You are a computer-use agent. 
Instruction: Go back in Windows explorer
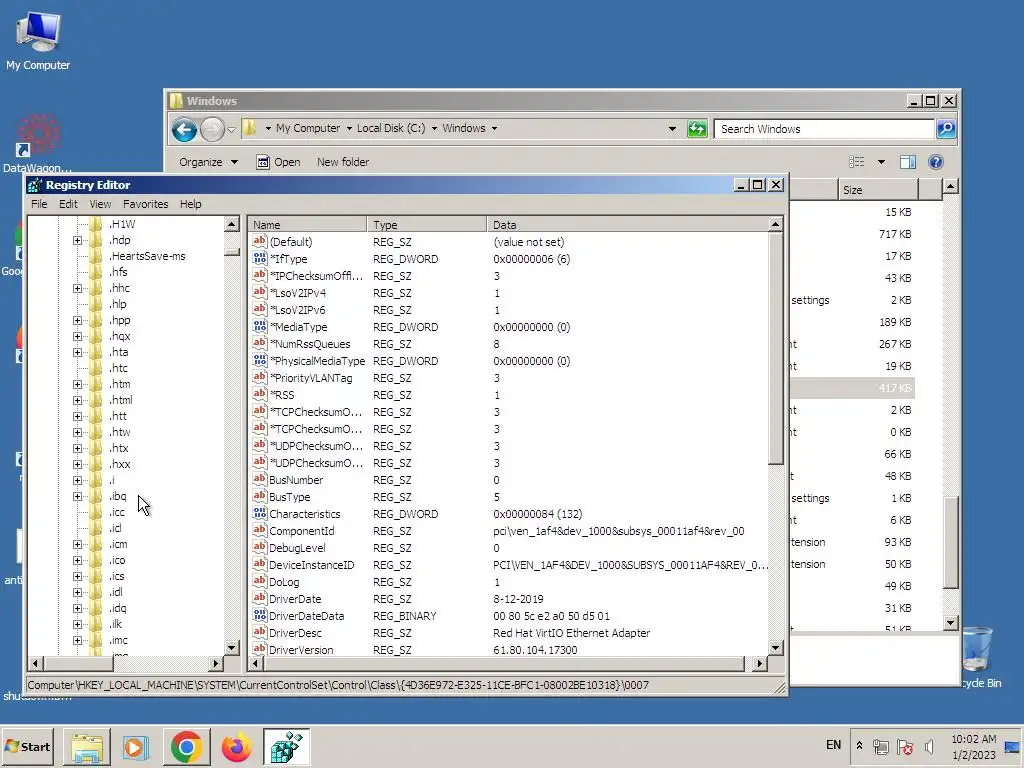pos(184,129)
